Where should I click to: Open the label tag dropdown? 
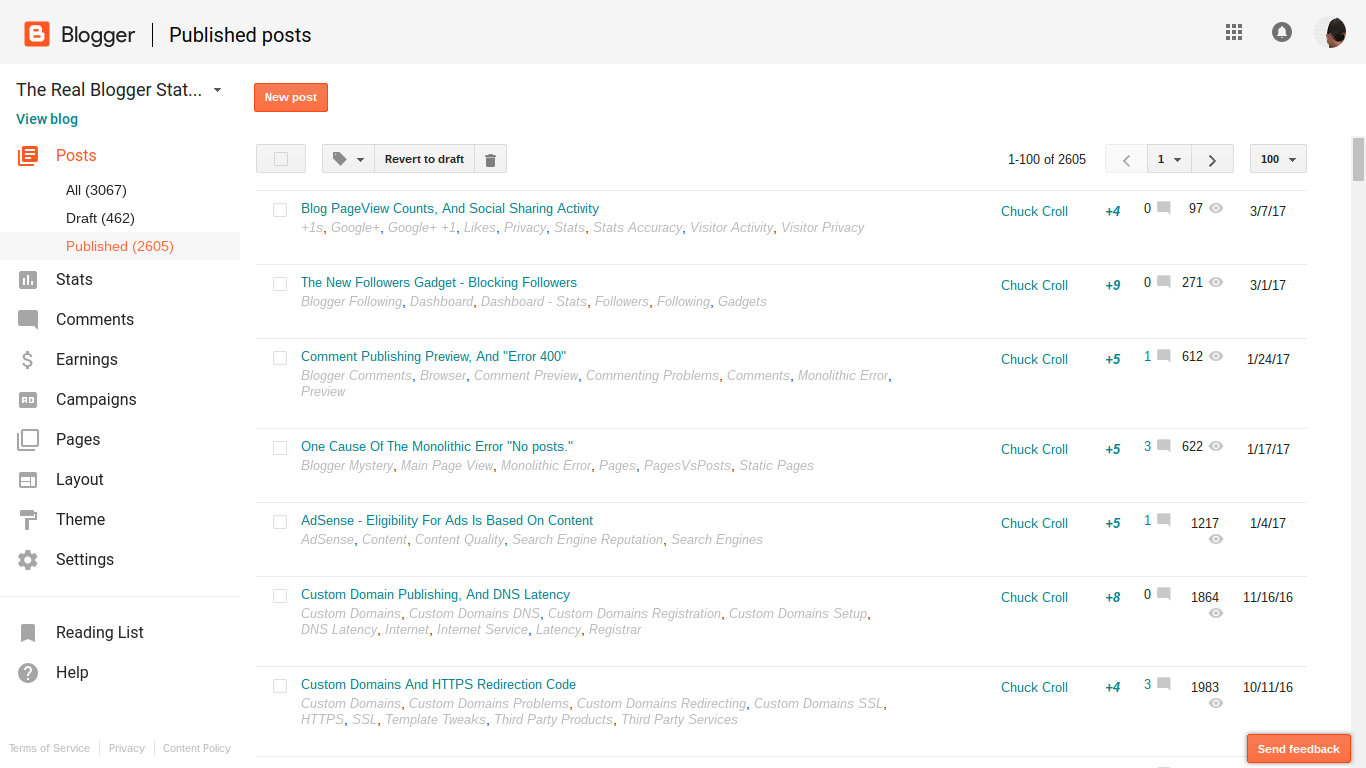click(348, 159)
